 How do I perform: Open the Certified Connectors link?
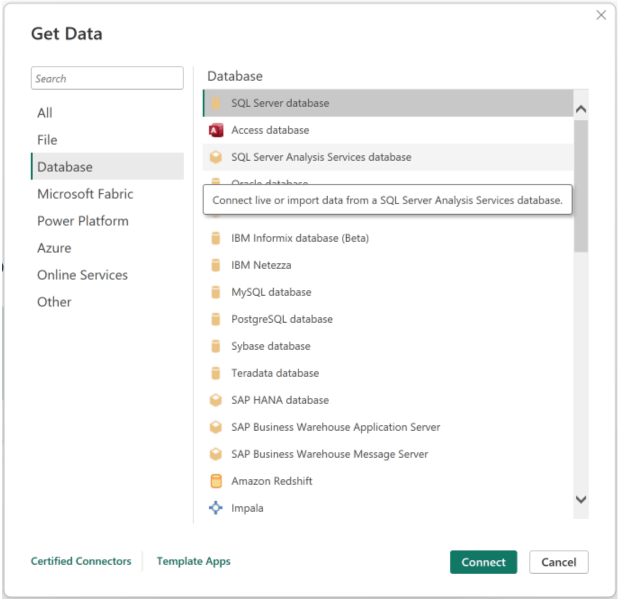[x=81, y=561]
